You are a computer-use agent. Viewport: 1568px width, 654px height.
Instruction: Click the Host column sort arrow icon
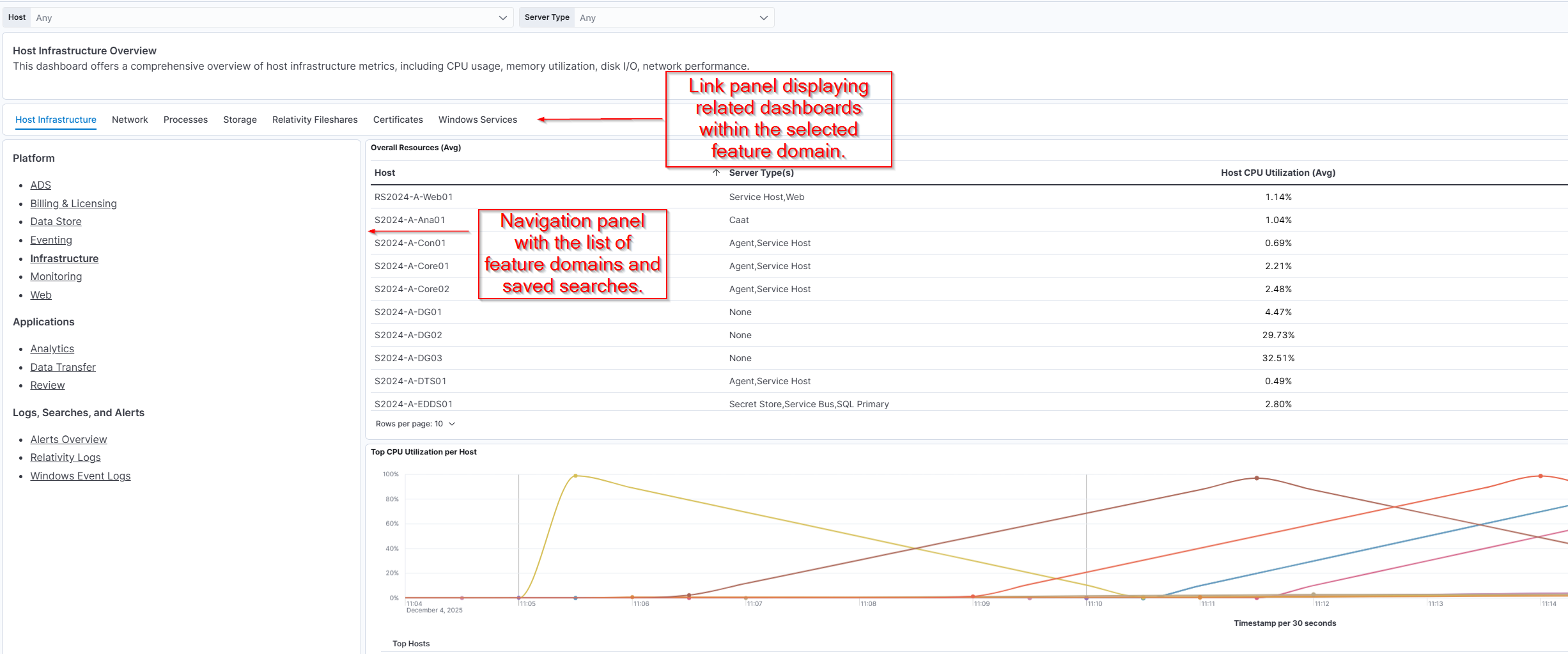tap(716, 173)
